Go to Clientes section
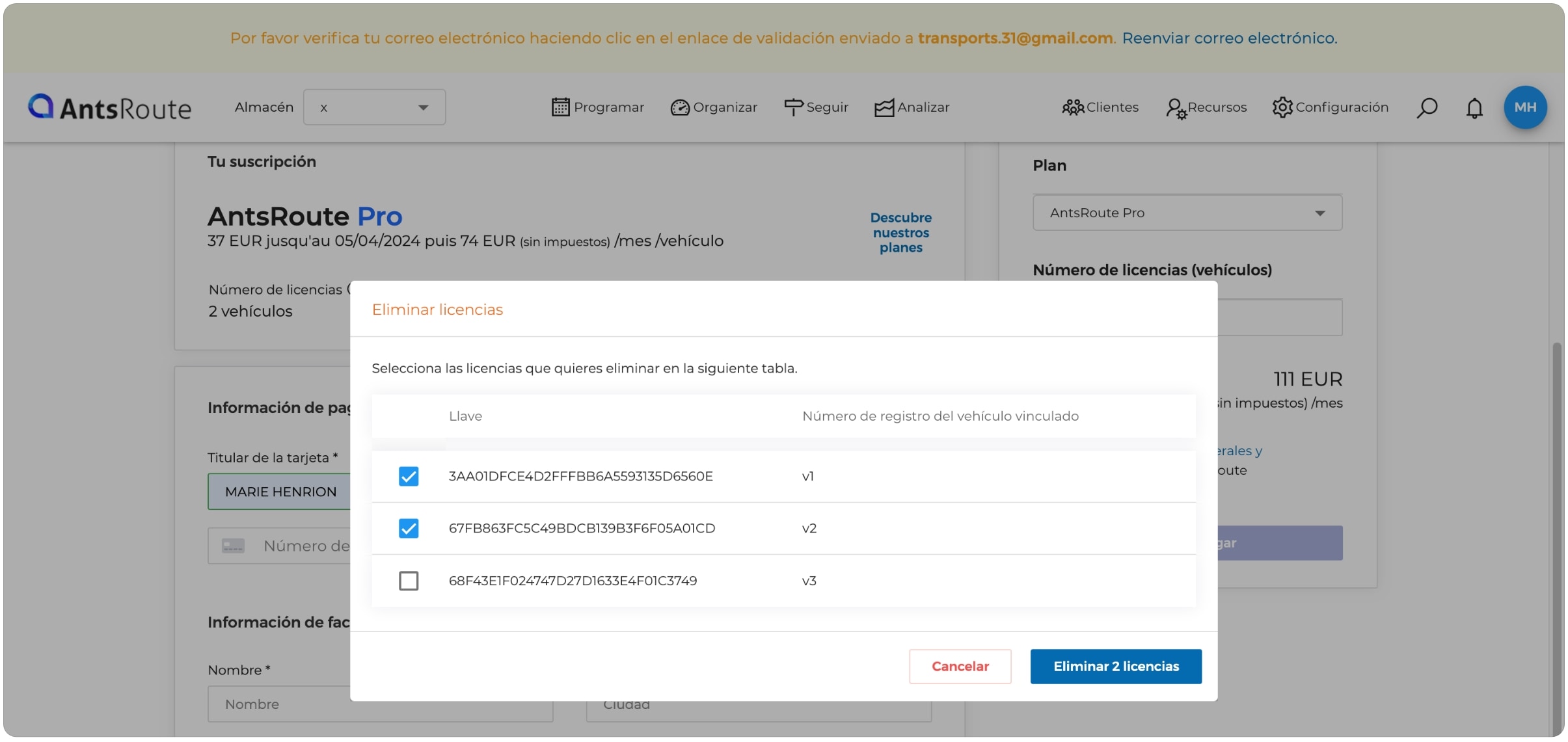The width and height of the screenshot is (1568, 742). point(1100,107)
